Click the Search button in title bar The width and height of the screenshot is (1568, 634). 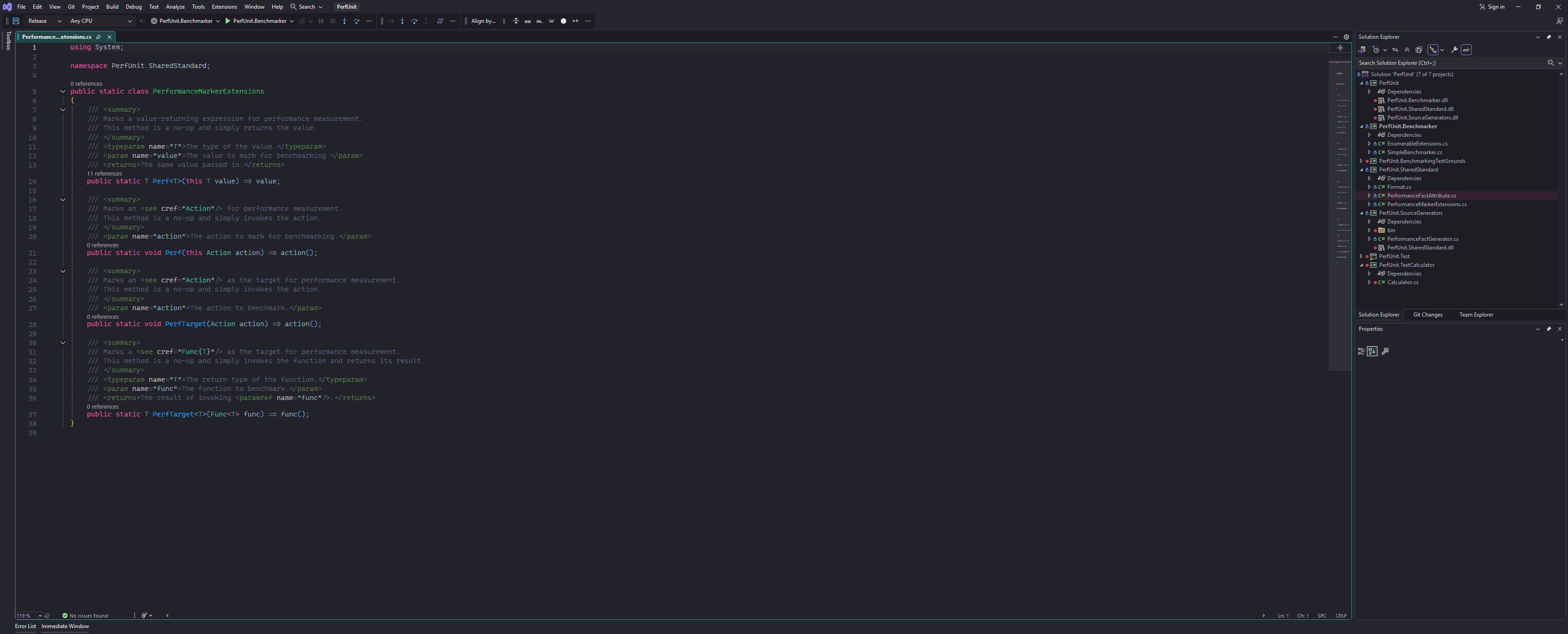[306, 7]
